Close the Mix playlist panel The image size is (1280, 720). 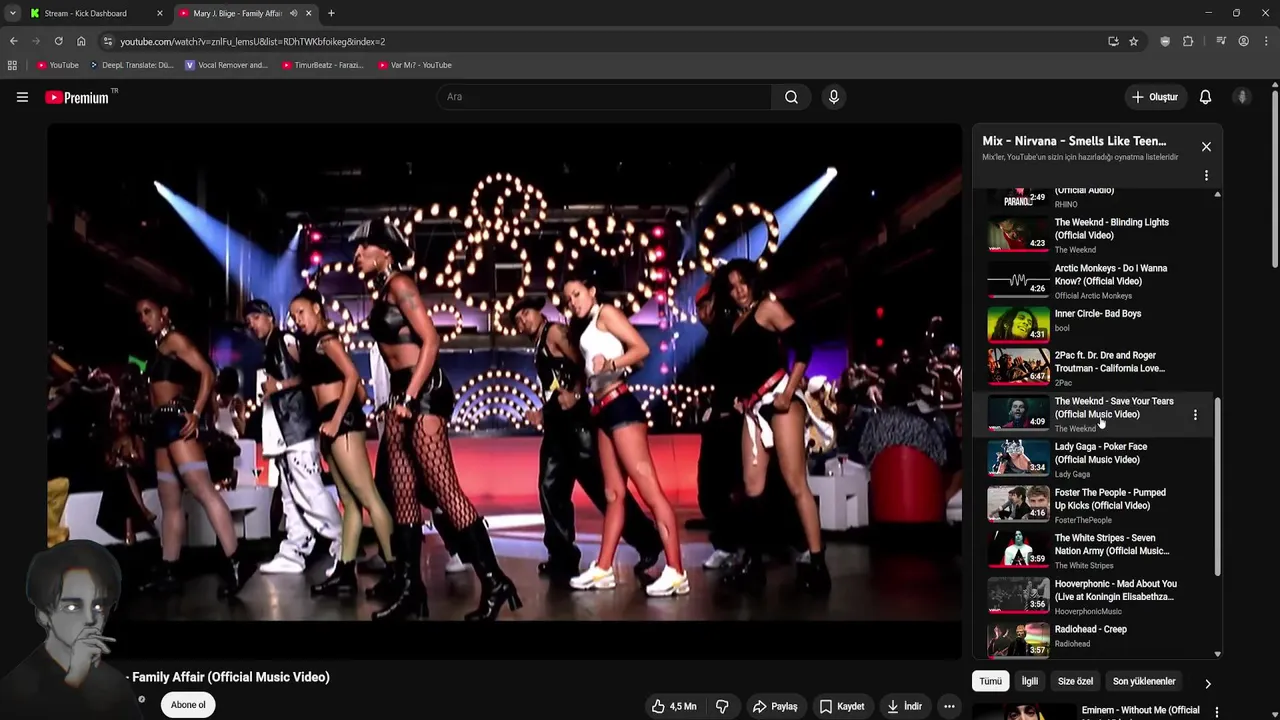1206,147
